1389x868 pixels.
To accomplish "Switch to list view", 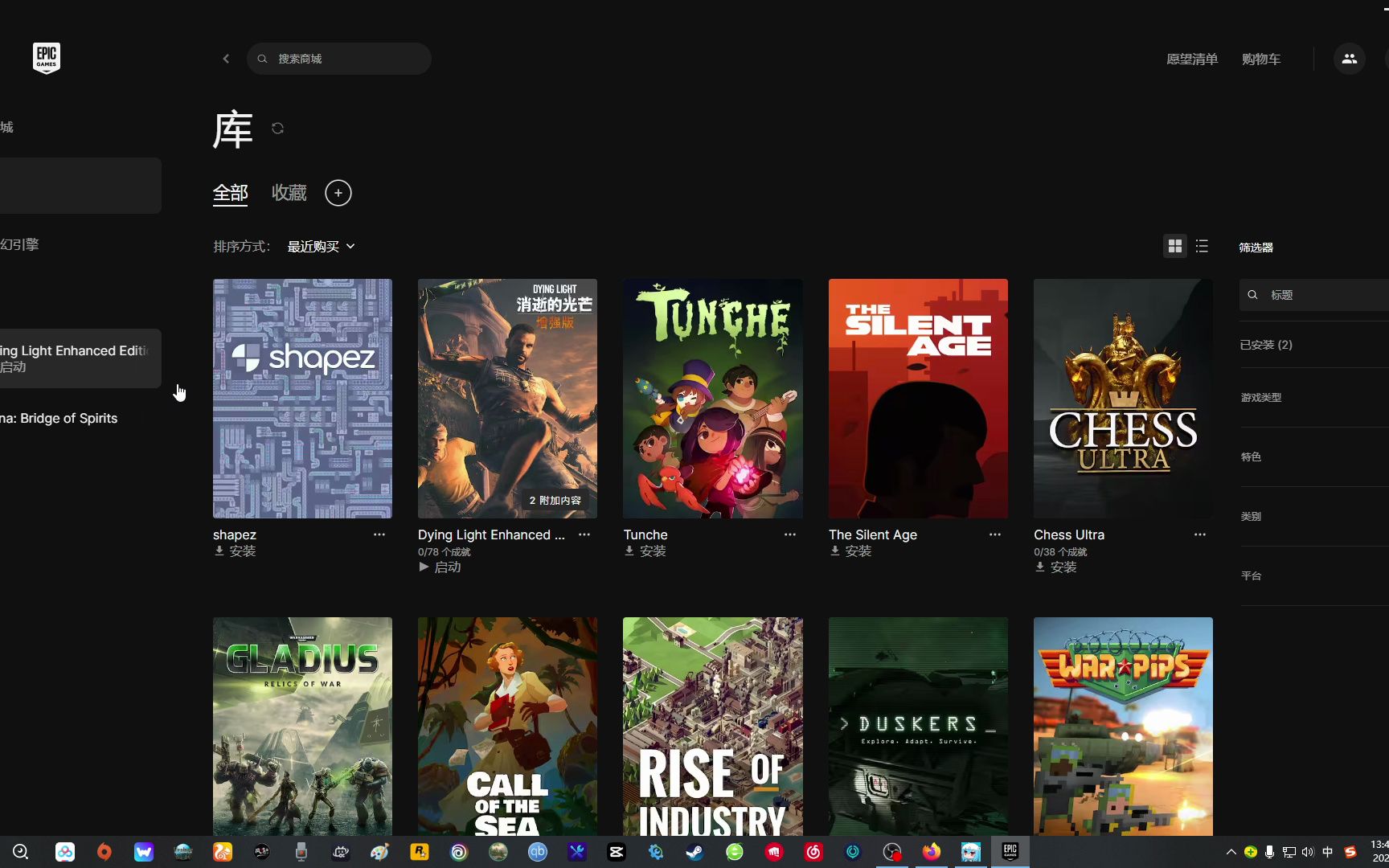I will [1203, 246].
